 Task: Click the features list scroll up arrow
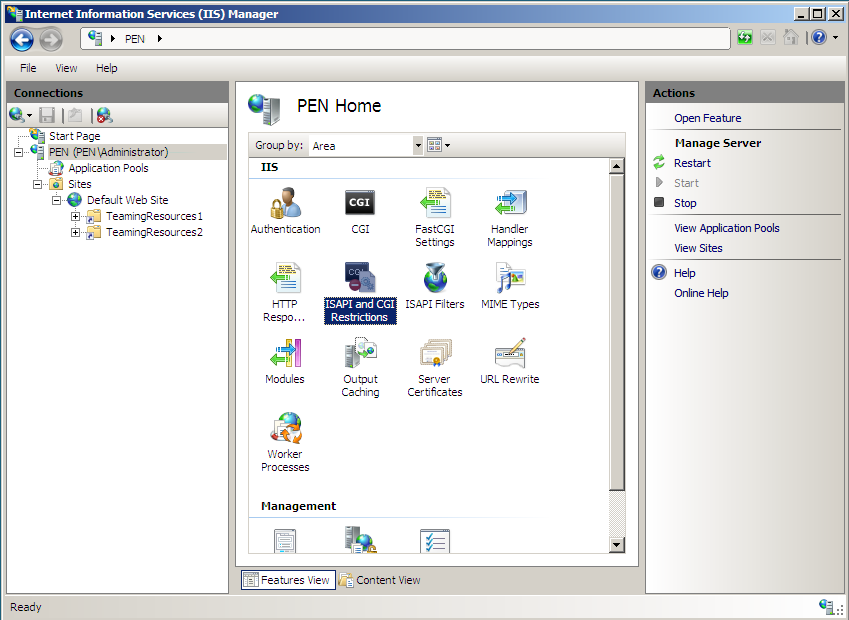pos(616,166)
